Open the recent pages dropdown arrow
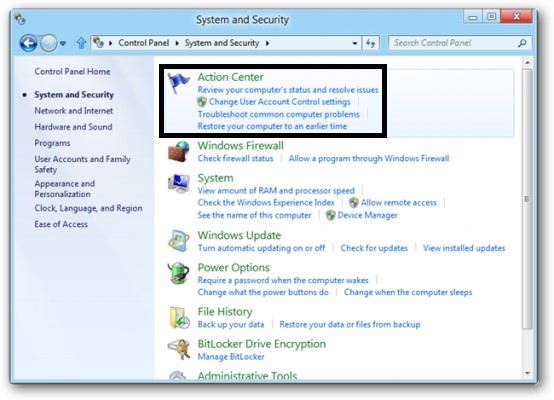 [63, 43]
